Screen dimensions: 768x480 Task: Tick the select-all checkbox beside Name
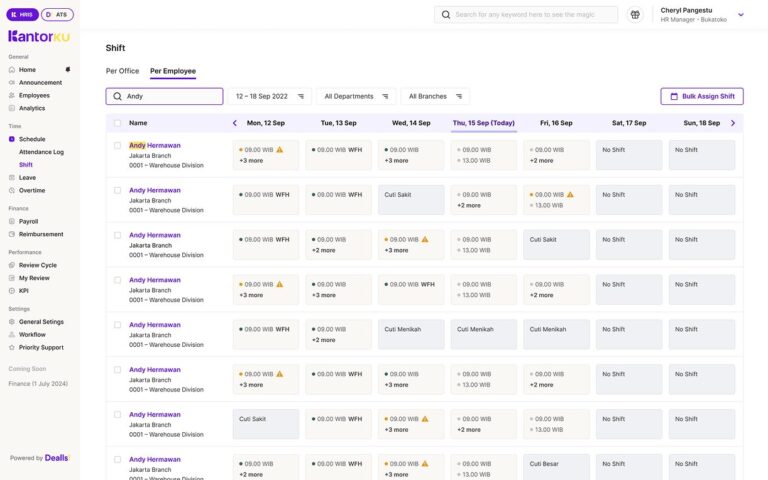tap(118, 123)
